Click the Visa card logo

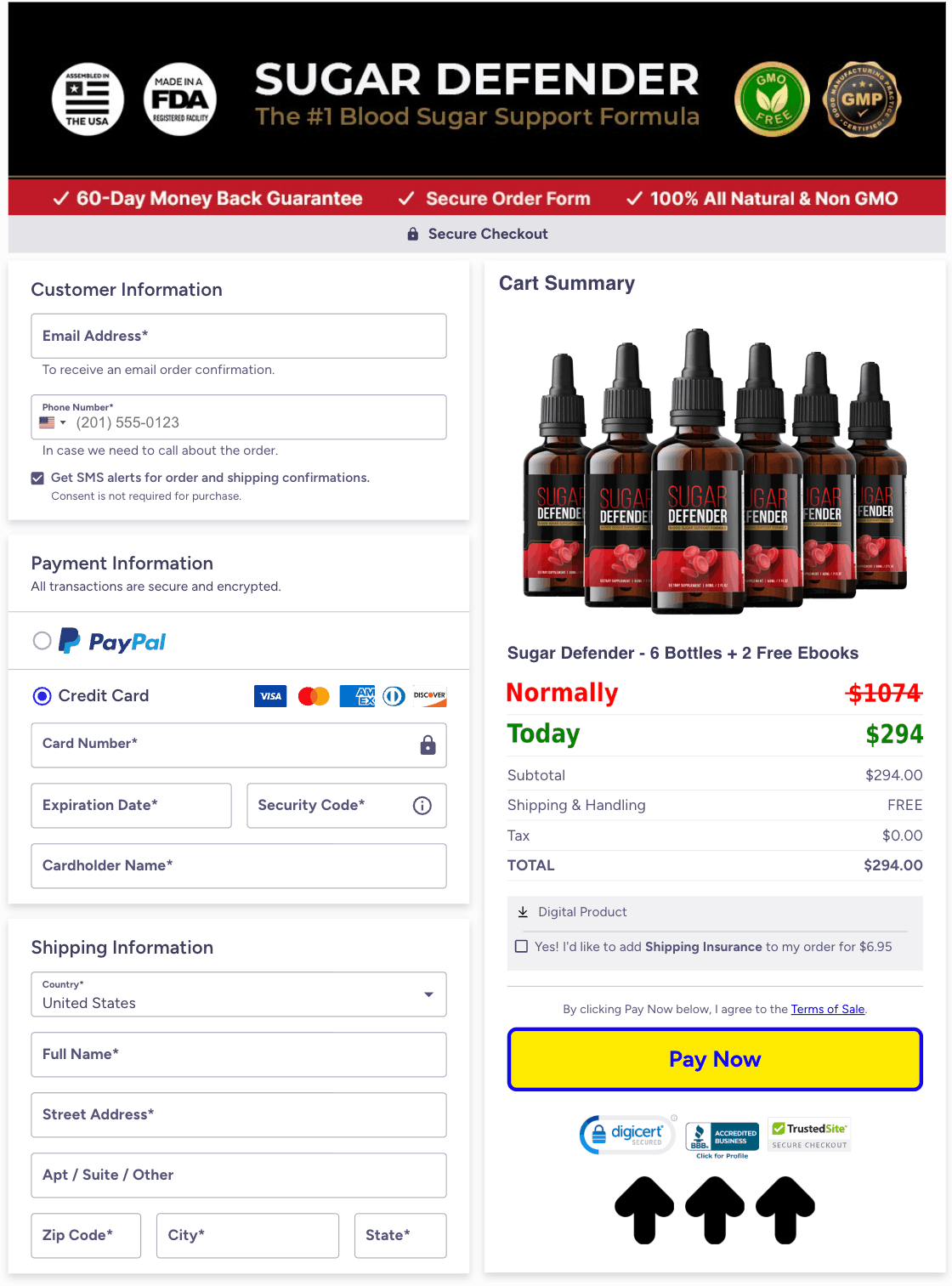(x=270, y=696)
